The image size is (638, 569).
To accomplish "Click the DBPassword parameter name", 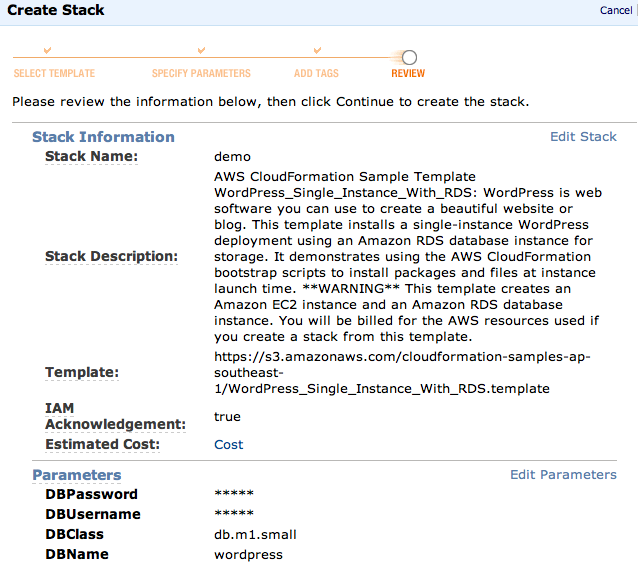I will pos(92,494).
